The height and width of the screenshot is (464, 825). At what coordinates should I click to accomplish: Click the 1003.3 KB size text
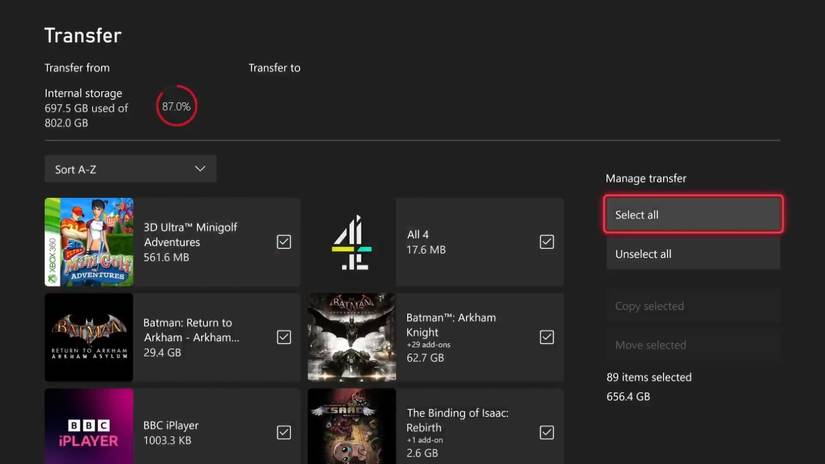pyautogui.click(x=167, y=440)
